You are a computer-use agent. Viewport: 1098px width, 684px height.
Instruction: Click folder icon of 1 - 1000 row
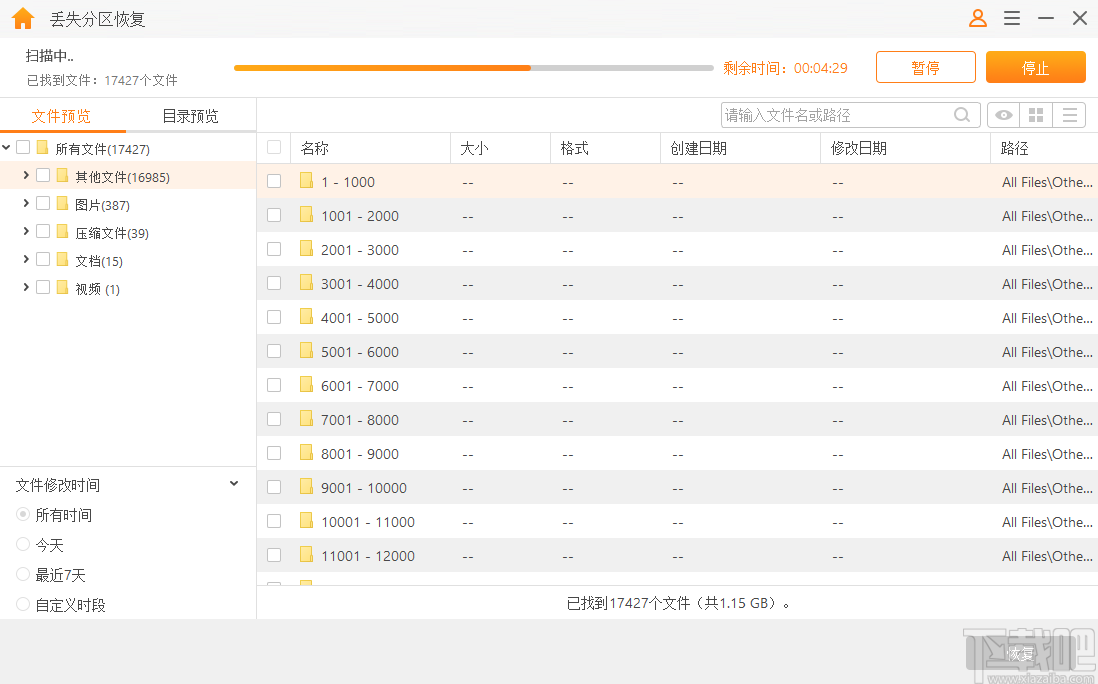click(x=307, y=181)
